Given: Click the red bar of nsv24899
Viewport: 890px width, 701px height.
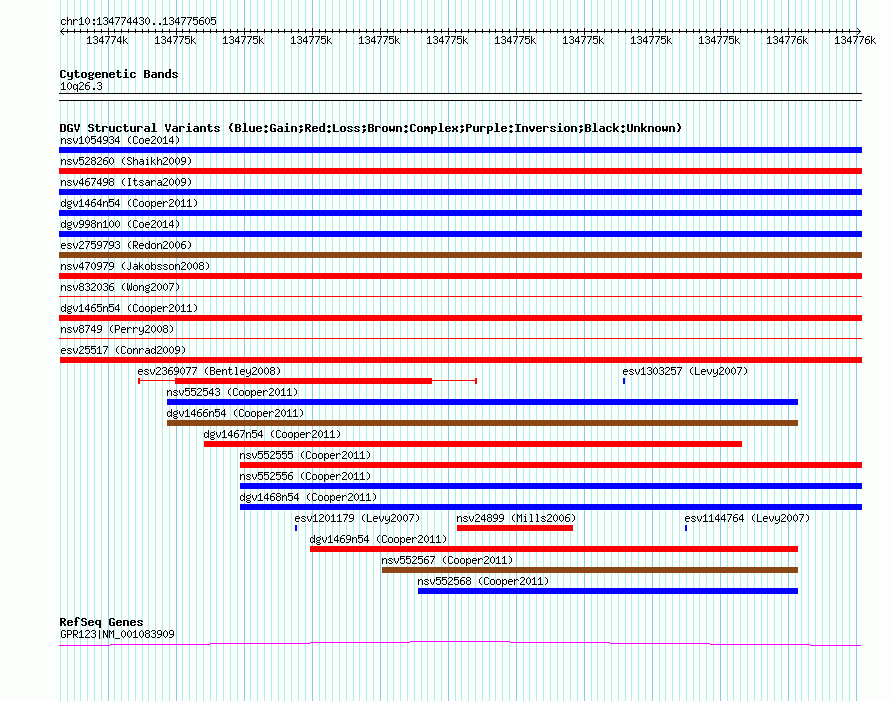Looking at the screenshot, I should 515,528.
